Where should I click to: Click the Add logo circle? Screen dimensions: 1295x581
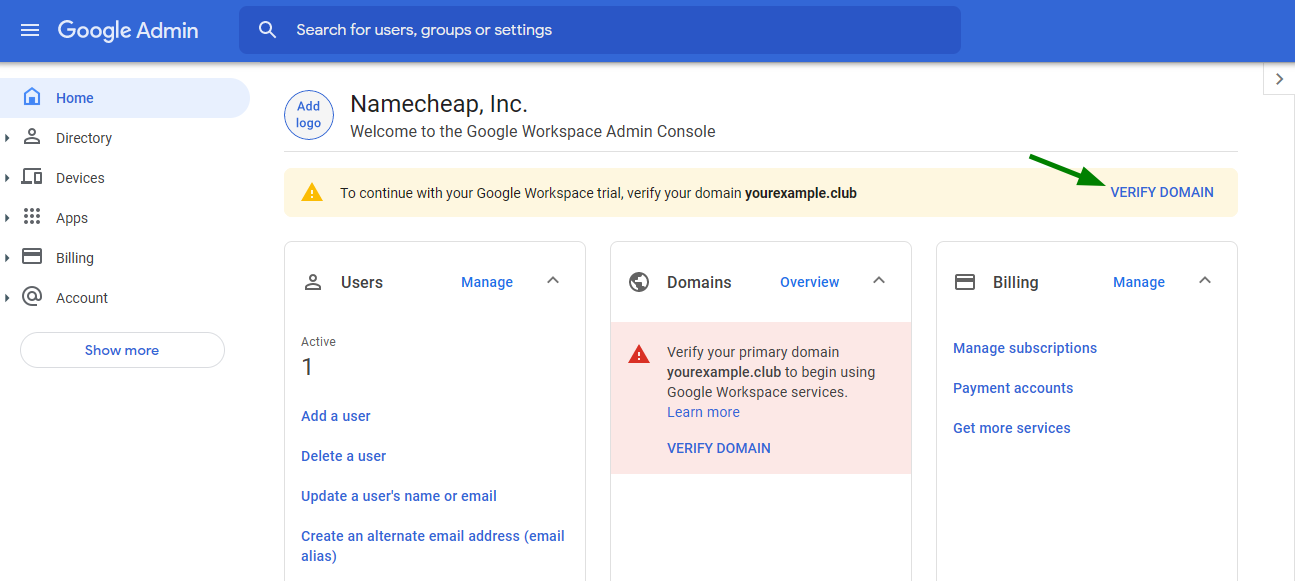coord(309,114)
